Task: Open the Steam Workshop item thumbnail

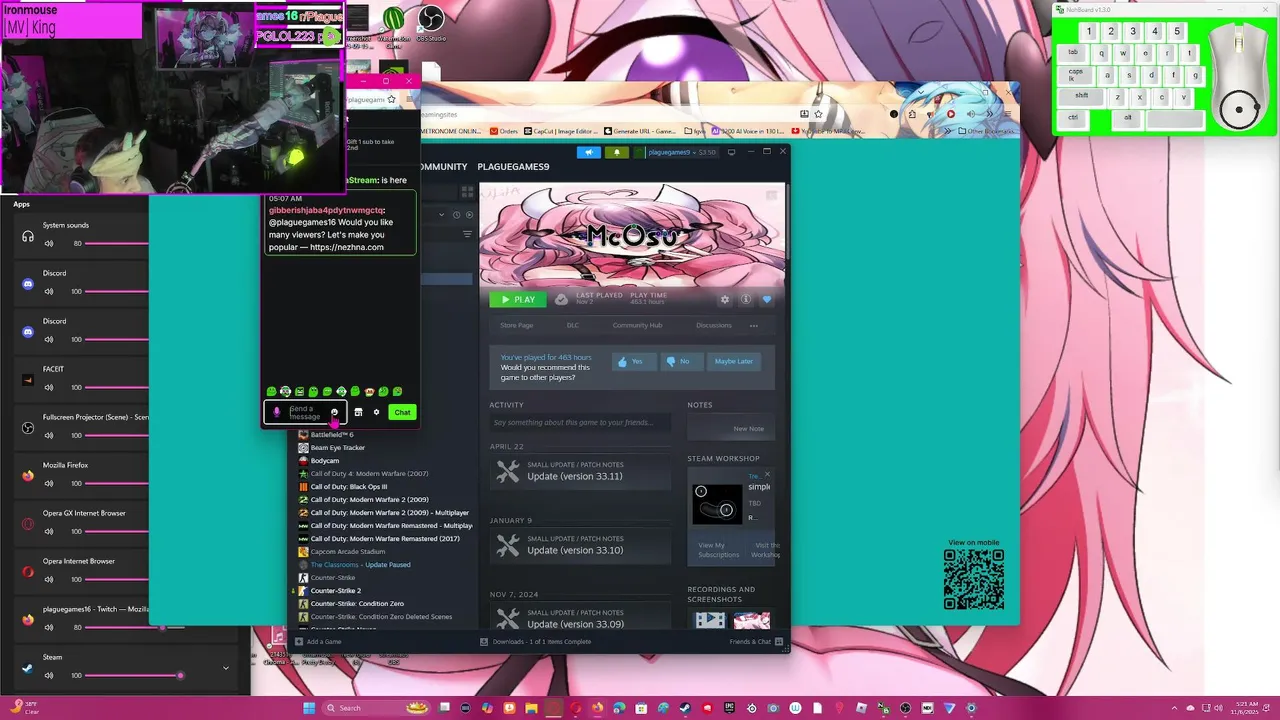Action: tap(717, 503)
